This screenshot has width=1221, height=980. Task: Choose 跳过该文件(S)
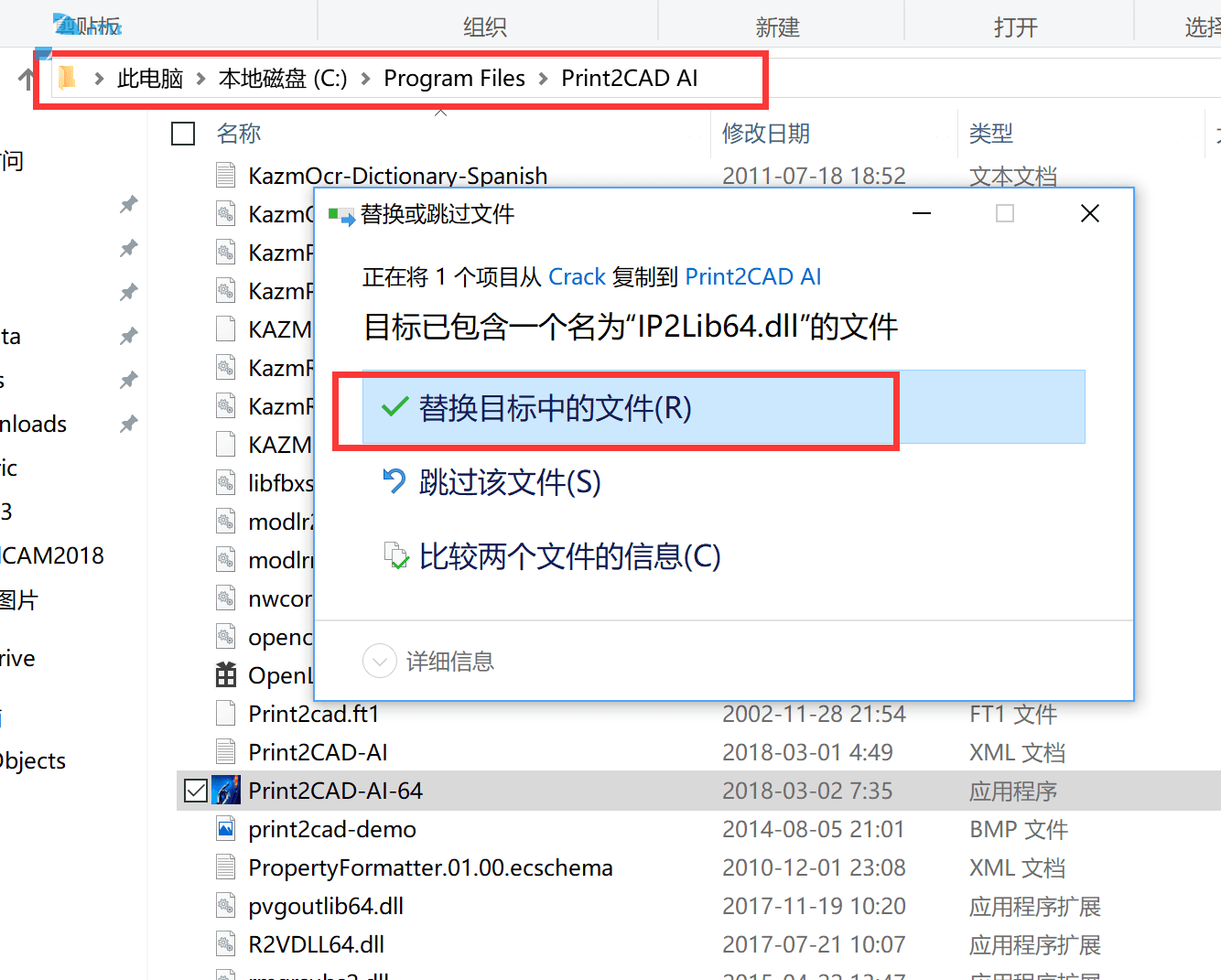510,481
